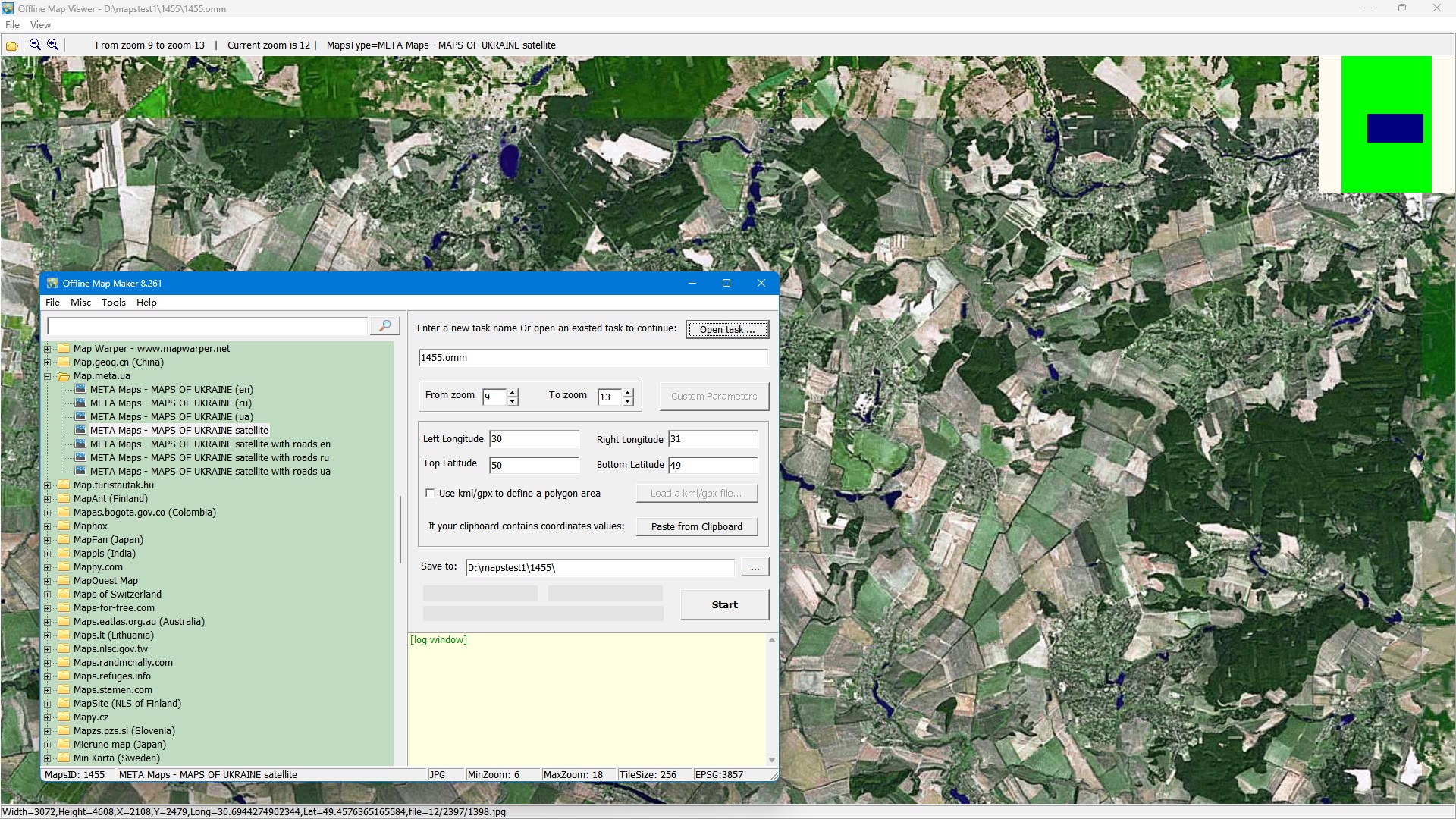The height and width of the screenshot is (819, 1456).
Task: Click the Mapbox folder icon
Action: pyautogui.click(x=64, y=526)
